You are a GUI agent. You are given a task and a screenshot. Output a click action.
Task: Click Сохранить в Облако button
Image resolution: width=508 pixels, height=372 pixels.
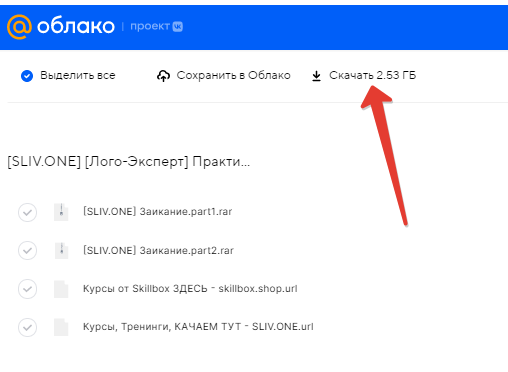point(224,76)
